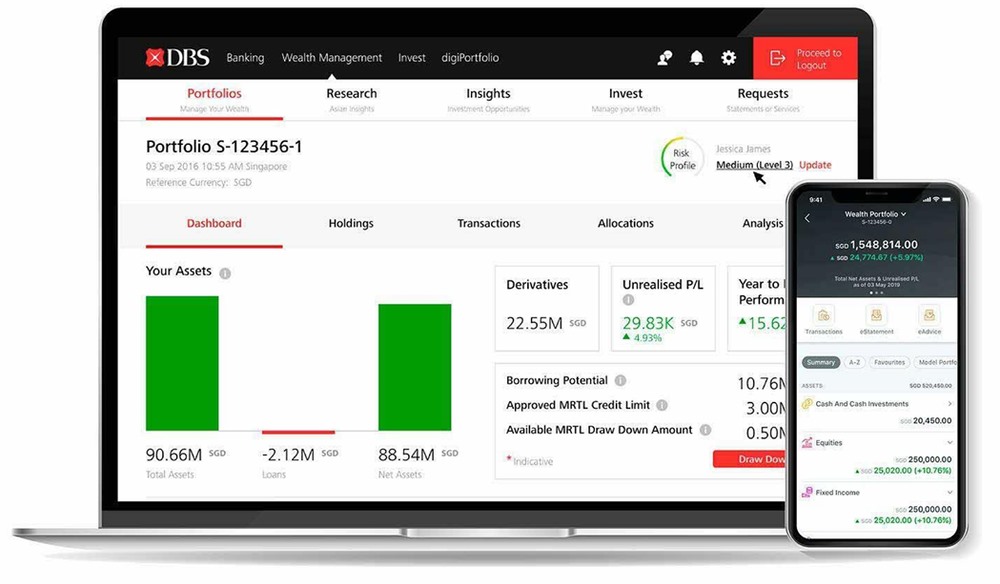Switch to the Holdings tab
Screen dimensions: 1000x584
(351, 224)
